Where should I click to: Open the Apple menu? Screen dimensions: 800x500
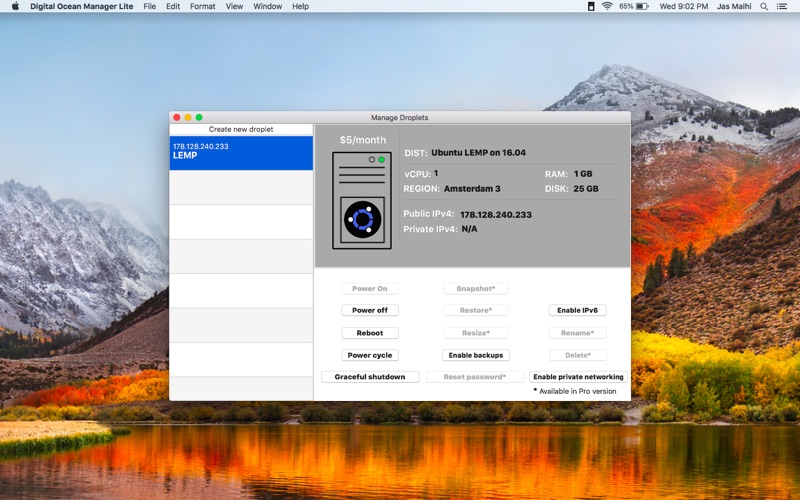point(15,6)
